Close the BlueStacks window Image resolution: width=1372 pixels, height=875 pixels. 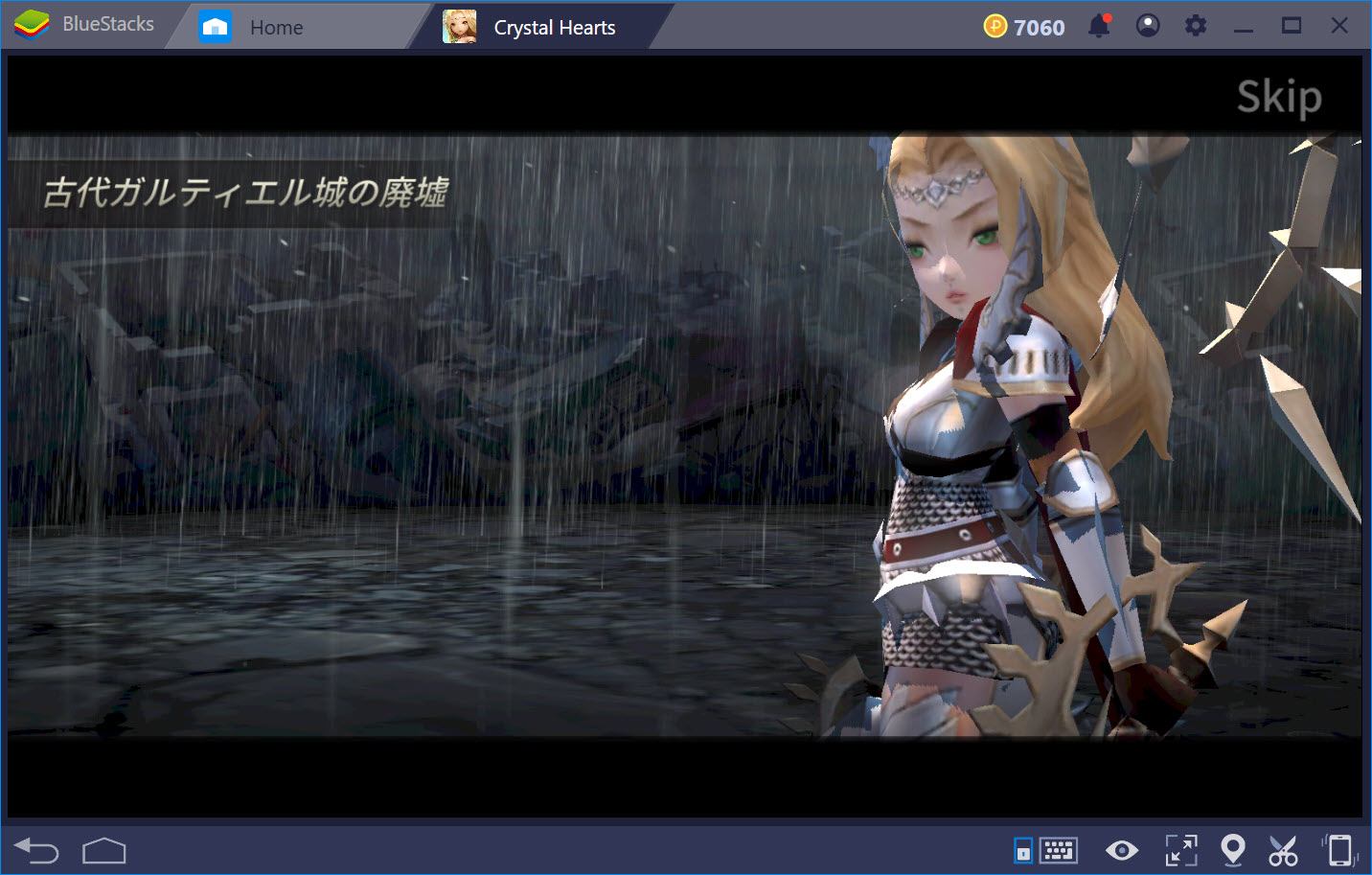[x=1339, y=26]
